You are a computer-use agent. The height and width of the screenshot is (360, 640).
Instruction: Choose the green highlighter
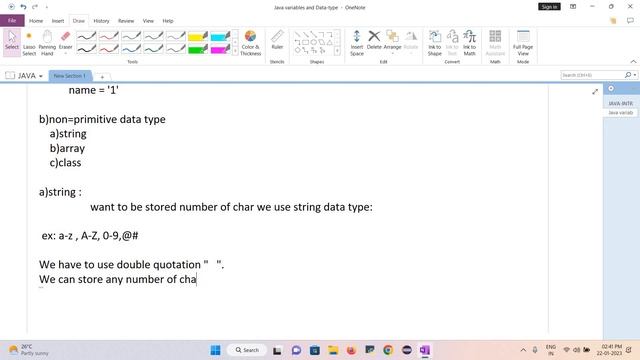pyautogui.click(x=198, y=49)
